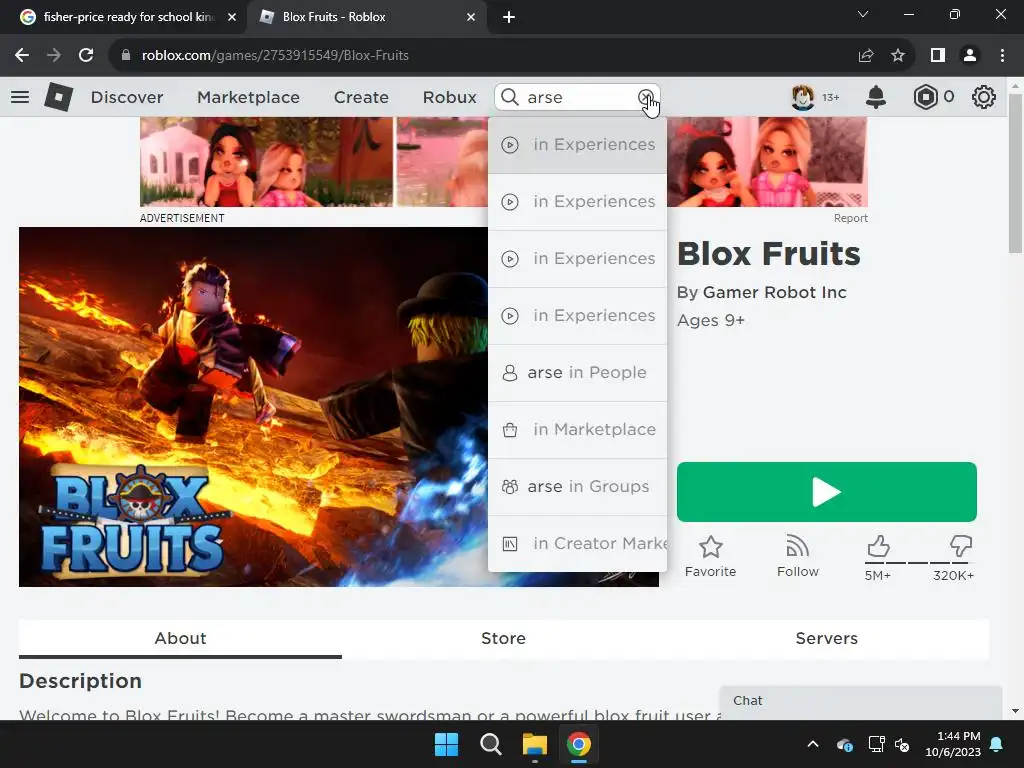This screenshot has width=1024, height=768.
Task: Expand the Chat panel
Action: [x=860, y=701]
